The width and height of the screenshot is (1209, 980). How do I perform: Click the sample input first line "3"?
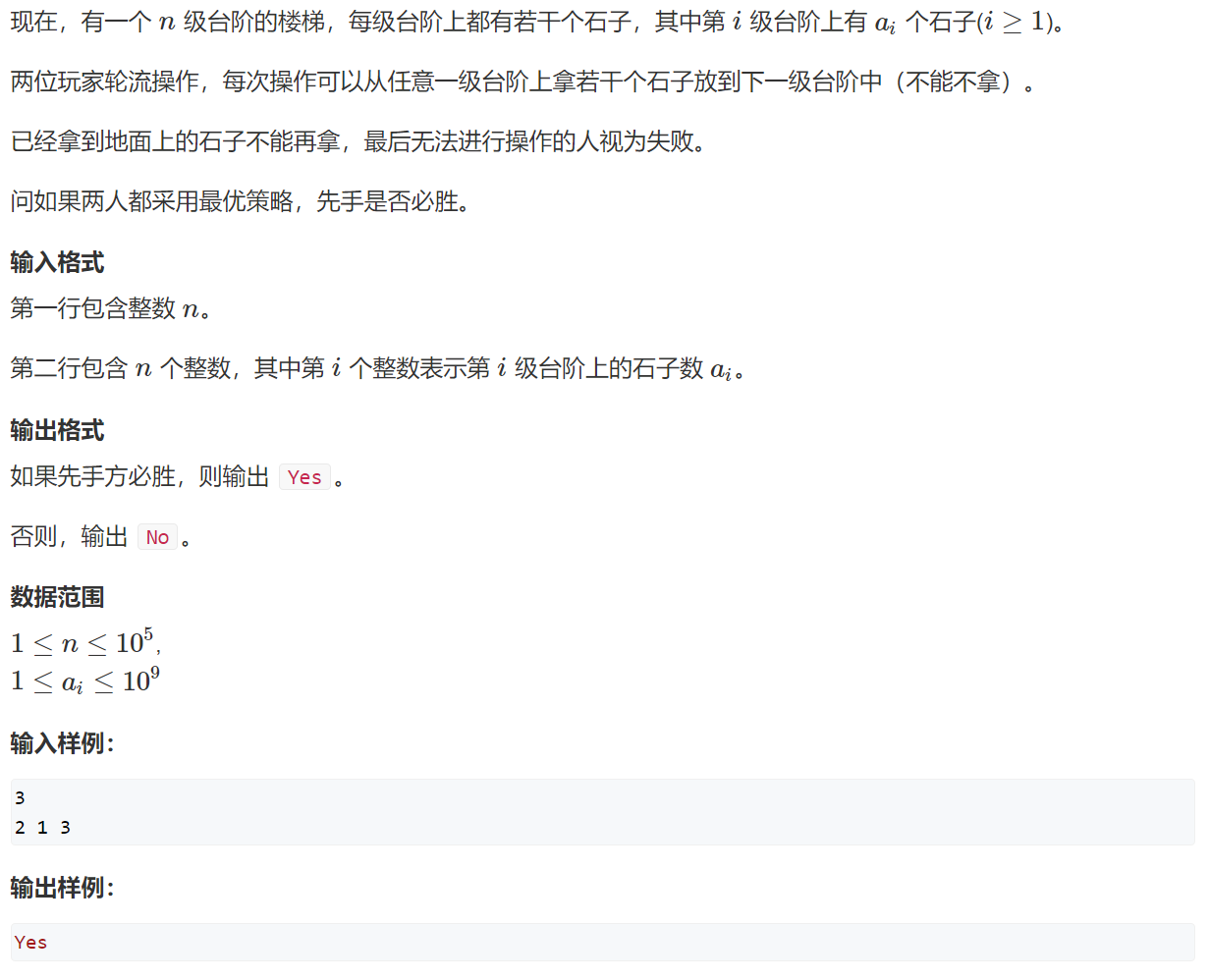20,798
